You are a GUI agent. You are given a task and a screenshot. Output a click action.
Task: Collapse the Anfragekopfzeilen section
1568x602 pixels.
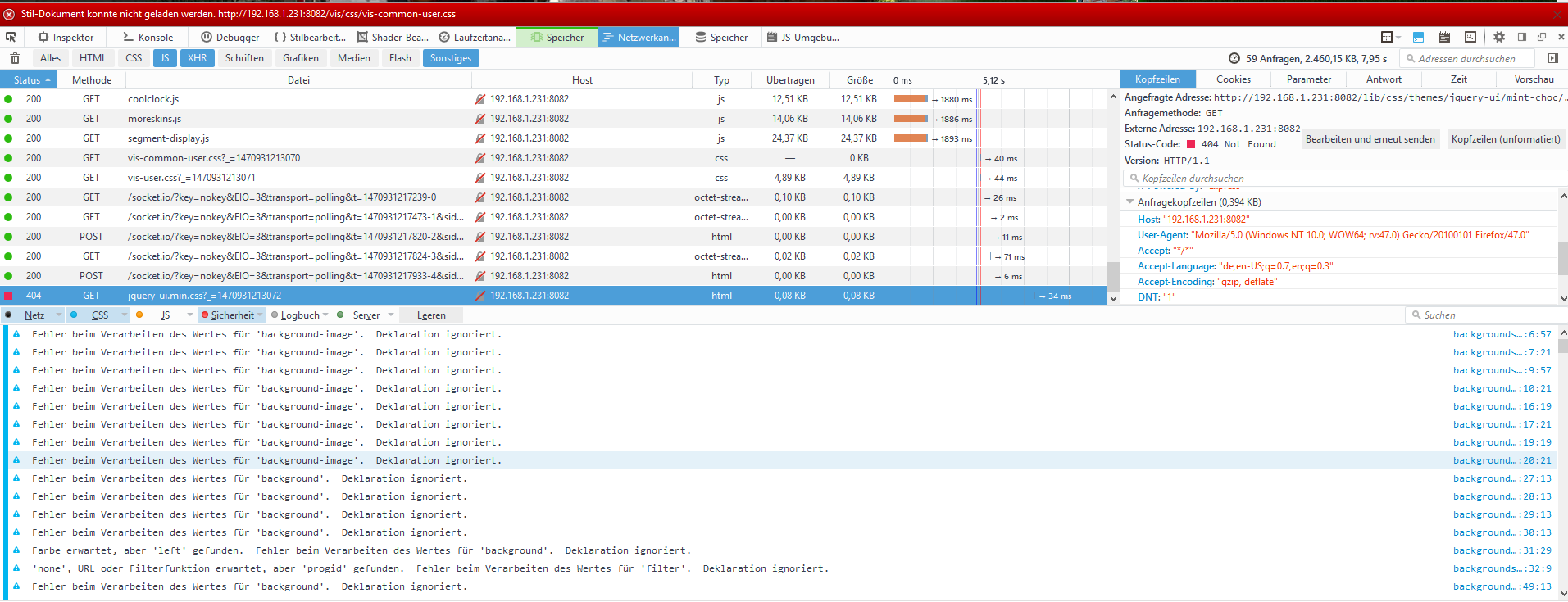[x=1130, y=201]
